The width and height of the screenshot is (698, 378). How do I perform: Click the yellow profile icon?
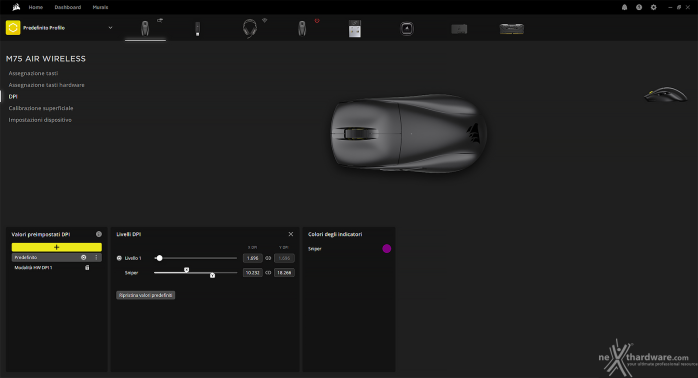(x=13, y=28)
